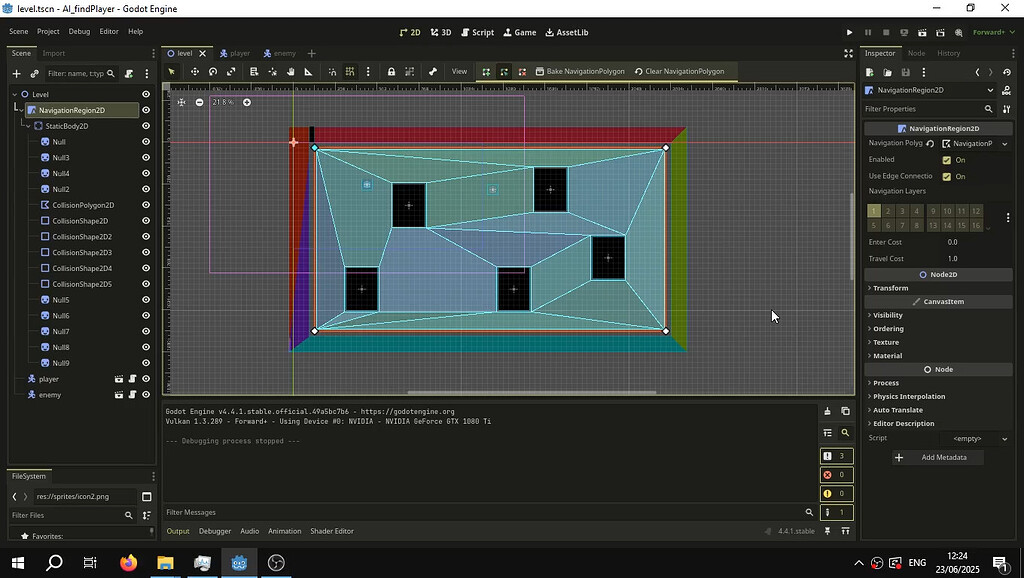This screenshot has width=1024, height=578.
Task: Select the erase points polygon tool
Action: click(522, 71)
